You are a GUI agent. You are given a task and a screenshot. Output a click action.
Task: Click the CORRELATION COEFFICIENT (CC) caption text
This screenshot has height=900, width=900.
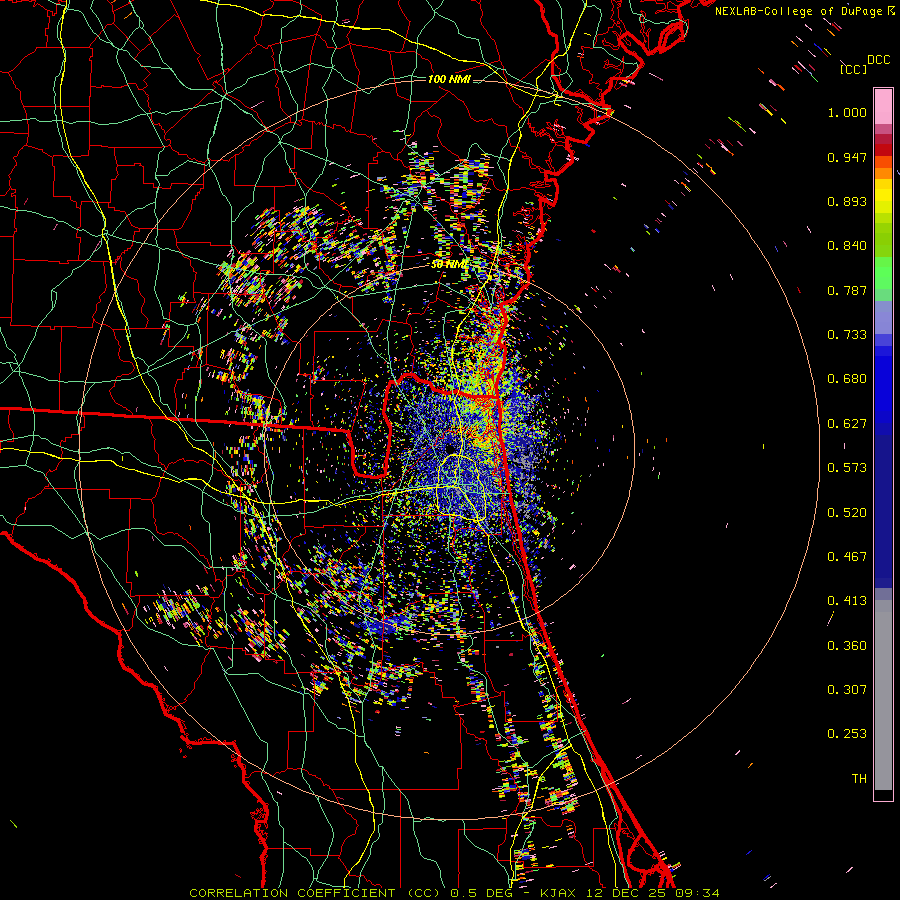(315, 893)
